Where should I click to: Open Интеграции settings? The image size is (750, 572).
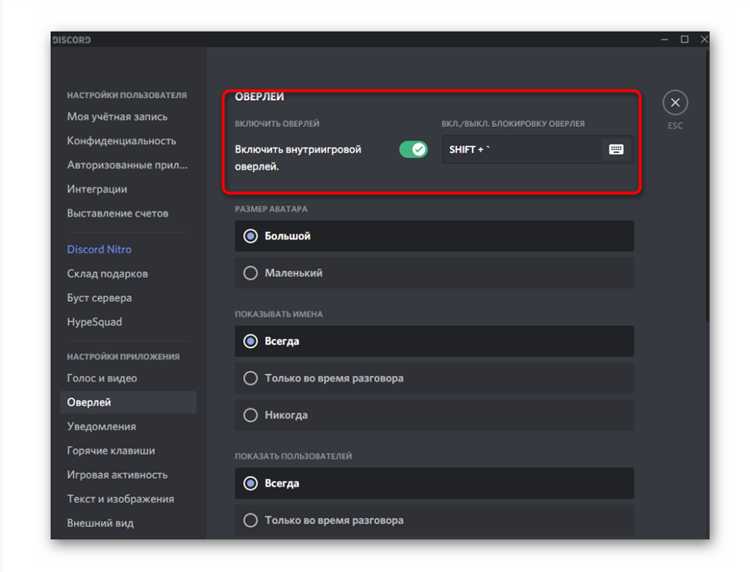(97, 189)
